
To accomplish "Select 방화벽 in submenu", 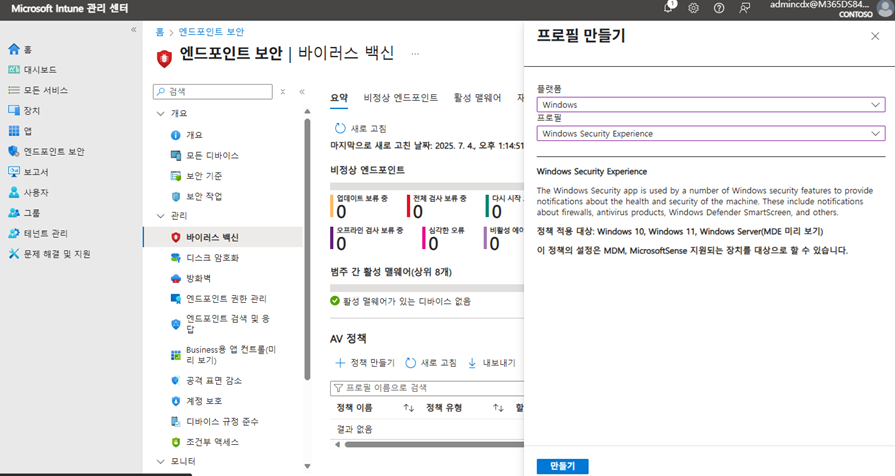I will (x=191, y=279).
